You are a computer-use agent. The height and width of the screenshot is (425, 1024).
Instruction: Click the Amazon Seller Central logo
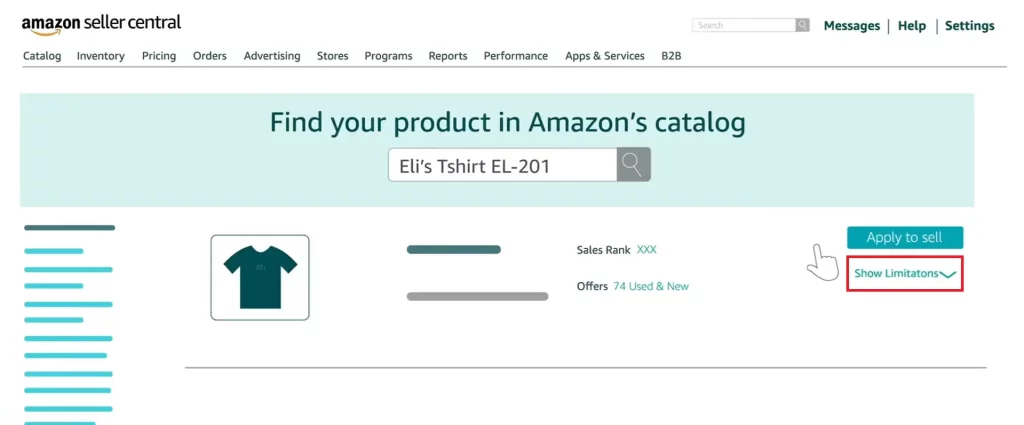tap(101, 25)
